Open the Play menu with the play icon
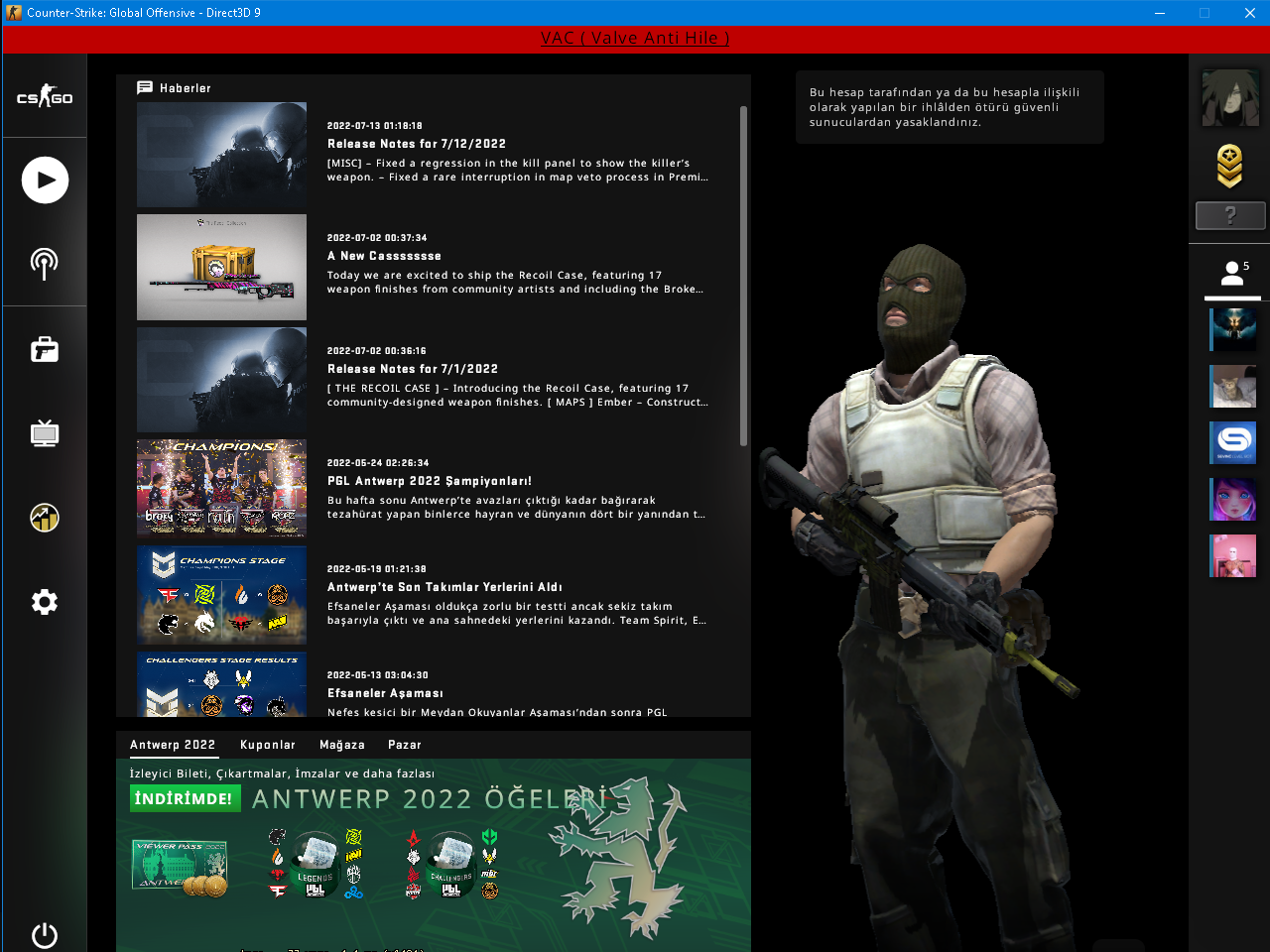Screen dimensions: 1270x952 coord(45,179)
